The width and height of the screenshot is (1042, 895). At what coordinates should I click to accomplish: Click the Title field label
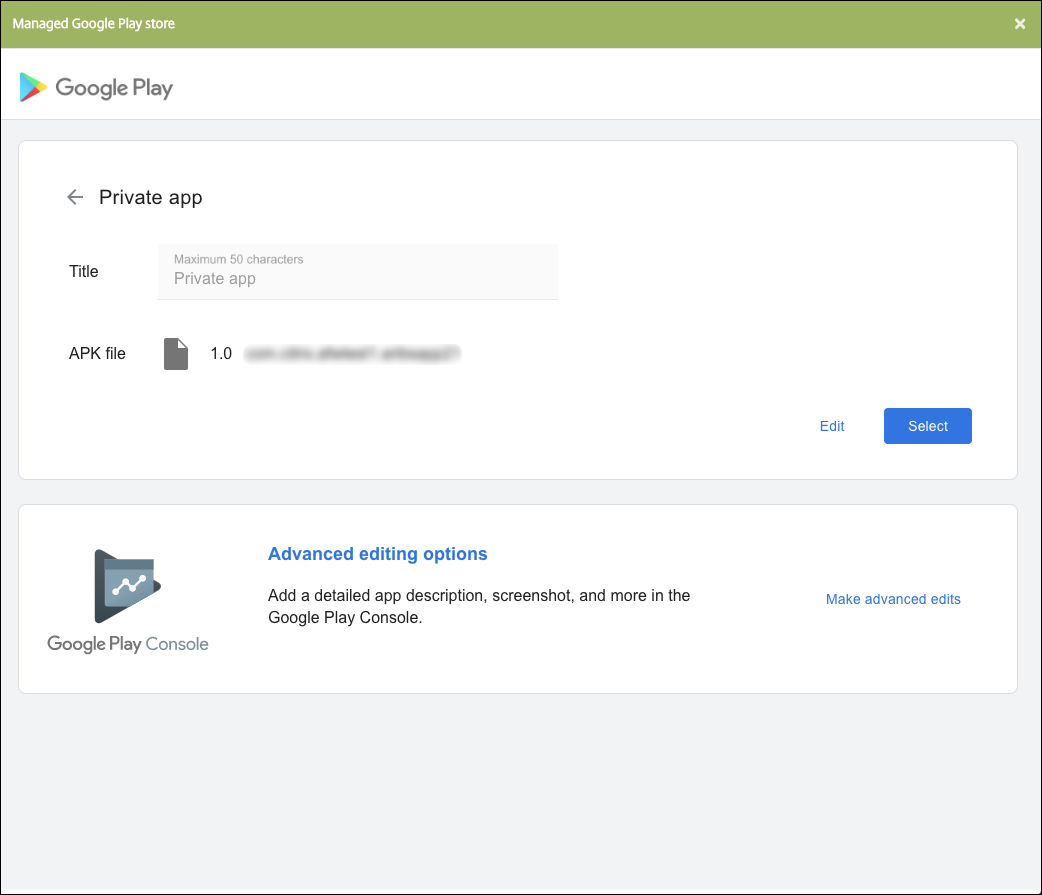[x=84, y=271]
